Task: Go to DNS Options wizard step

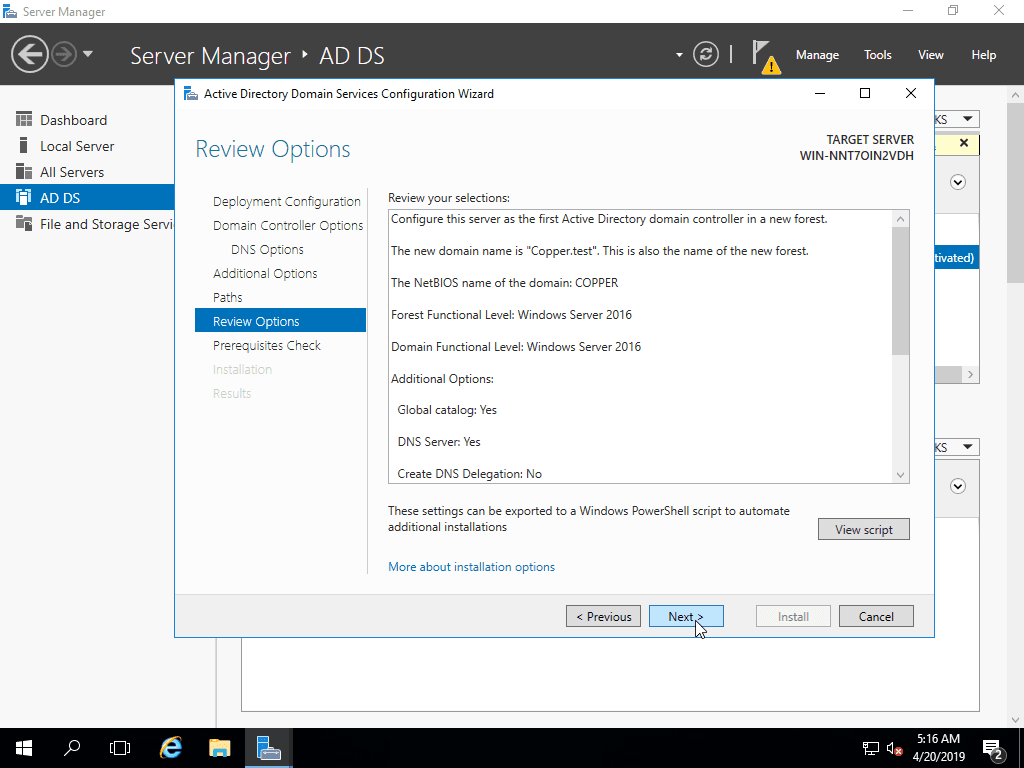Action: click(x=267, y=249)
